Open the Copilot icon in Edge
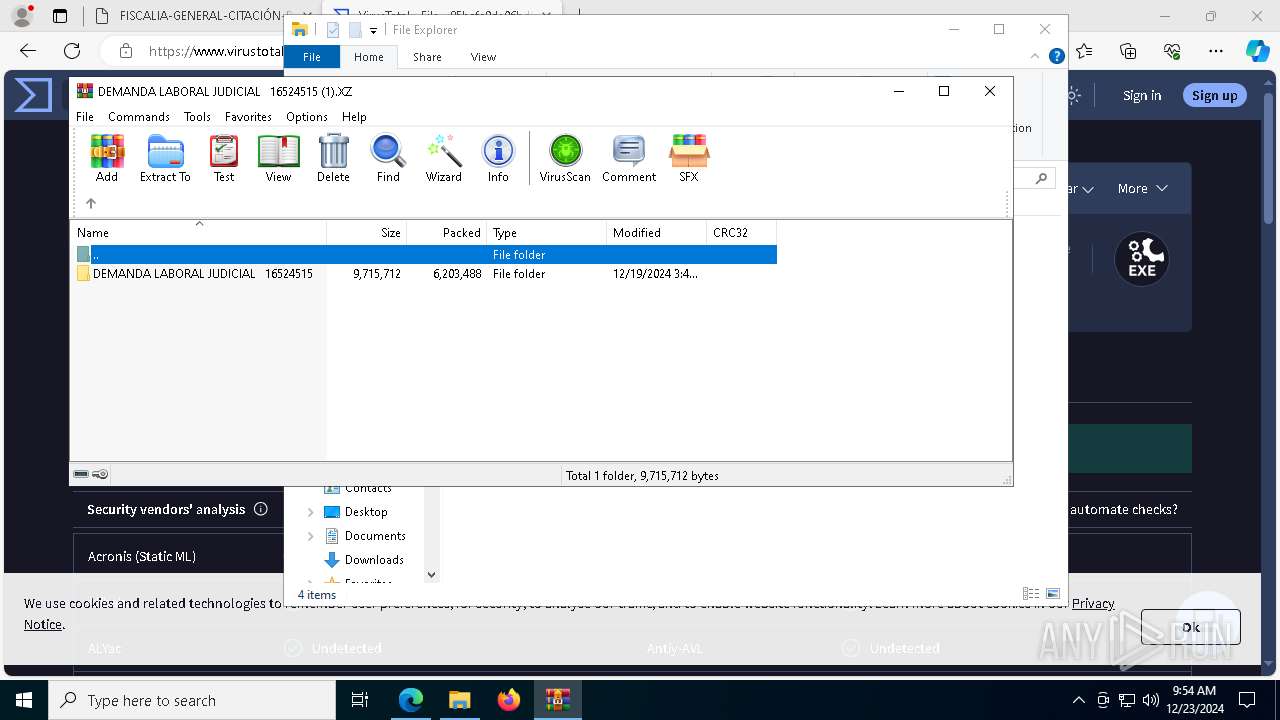The width and height of the screenshot is (1280, 720). point(1258,51)
